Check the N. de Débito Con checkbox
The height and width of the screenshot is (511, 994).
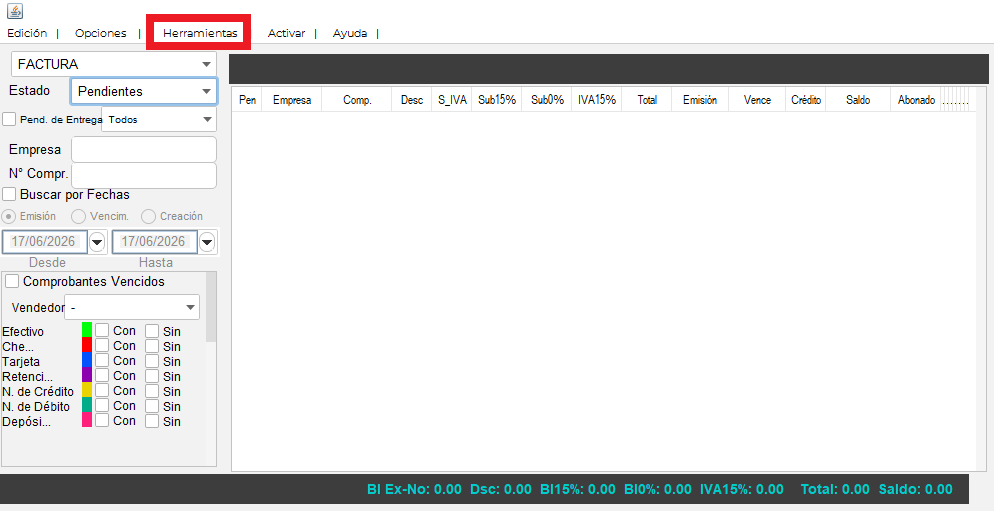pos(102,406)
